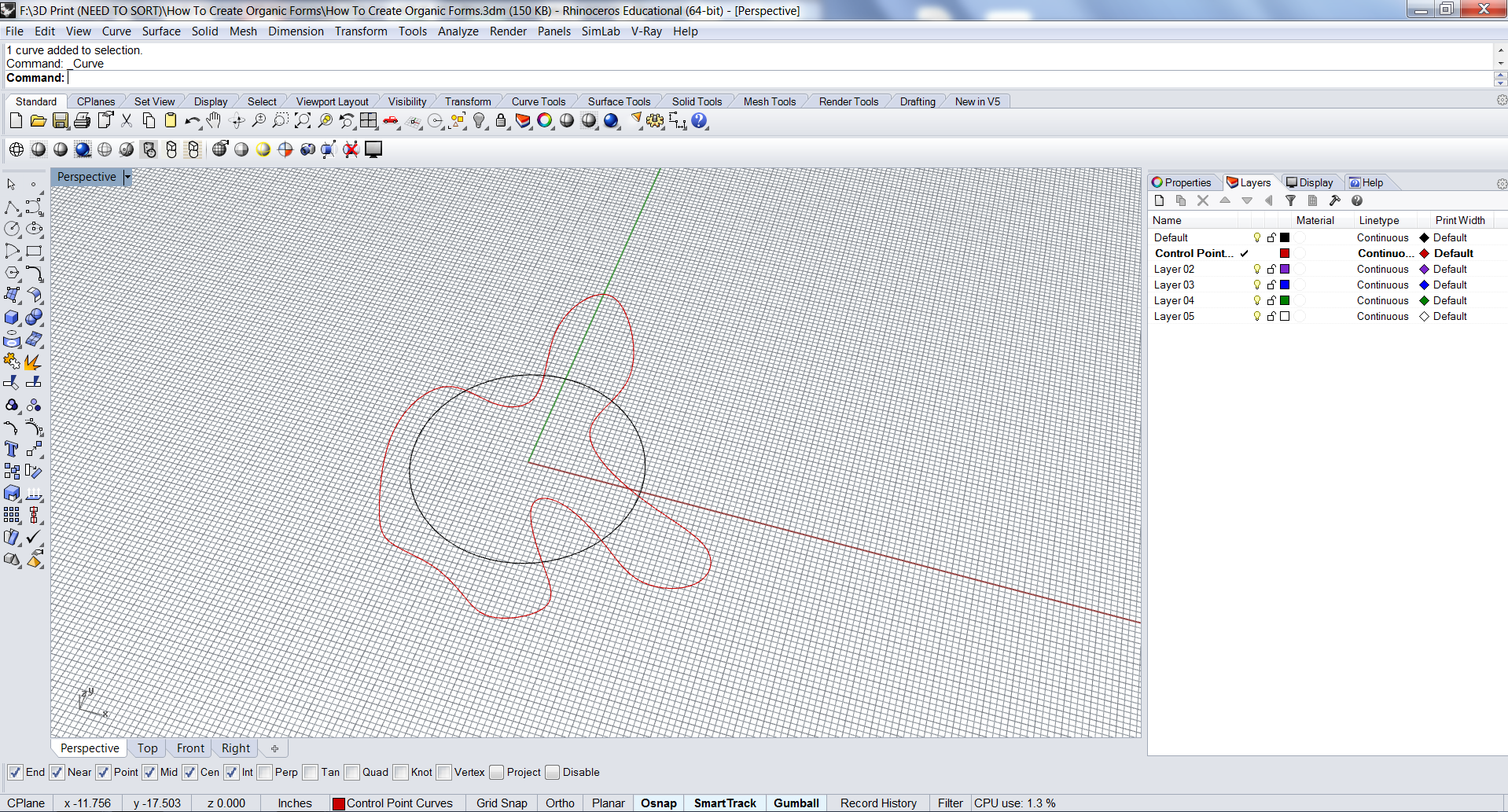Open Options with the gear icon
This screenshot has width=1508, height=812.
[x=655, y=121]
